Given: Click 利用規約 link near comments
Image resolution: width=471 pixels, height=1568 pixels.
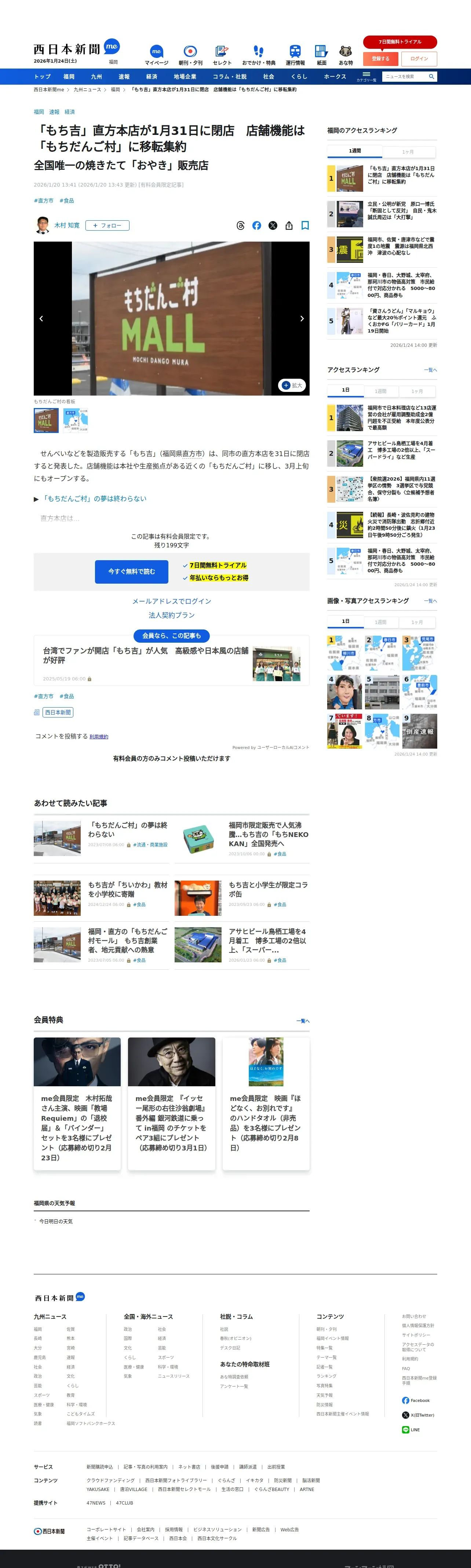Looking at the screenshot, I should click(x=99, y=737).
